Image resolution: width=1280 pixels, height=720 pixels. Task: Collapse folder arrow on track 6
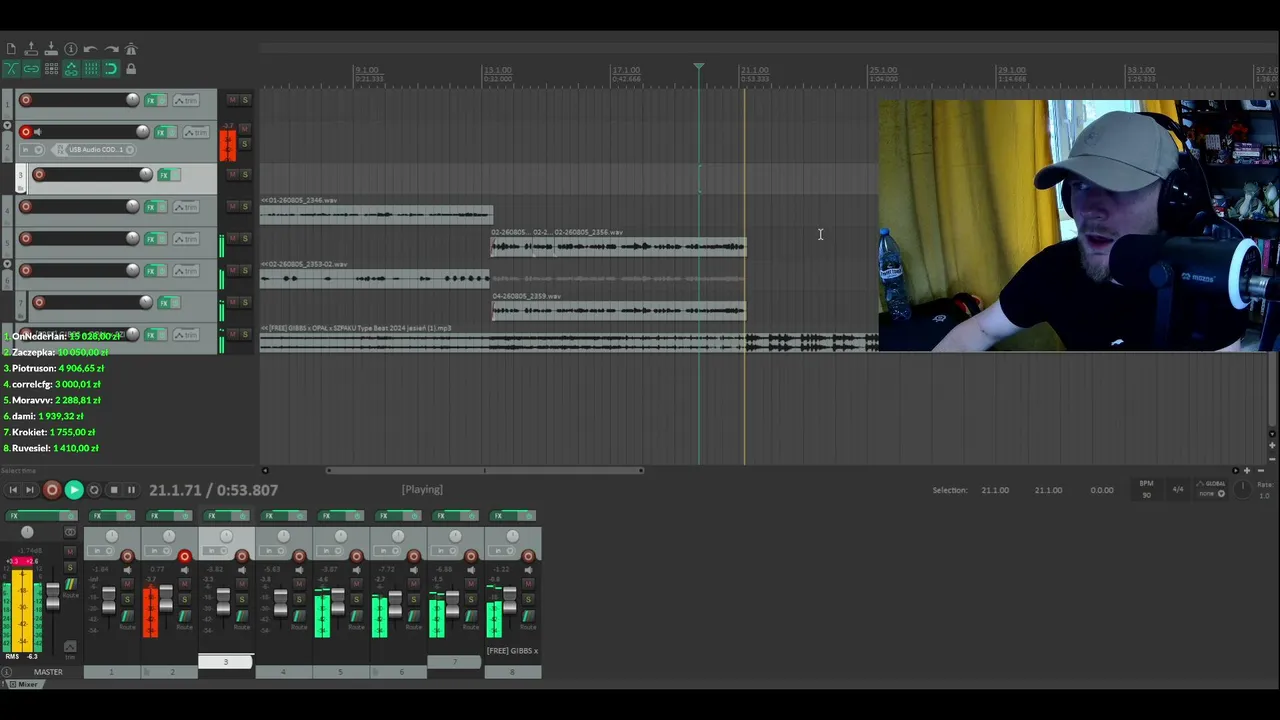tap(7, 265)
